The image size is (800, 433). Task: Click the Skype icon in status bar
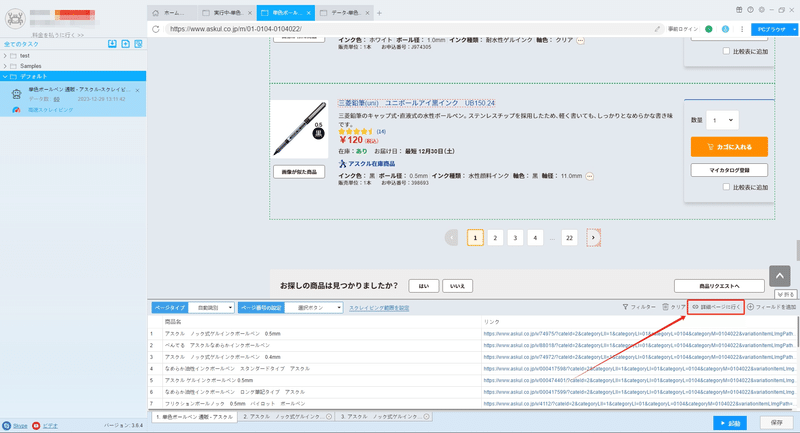point(7,425)
